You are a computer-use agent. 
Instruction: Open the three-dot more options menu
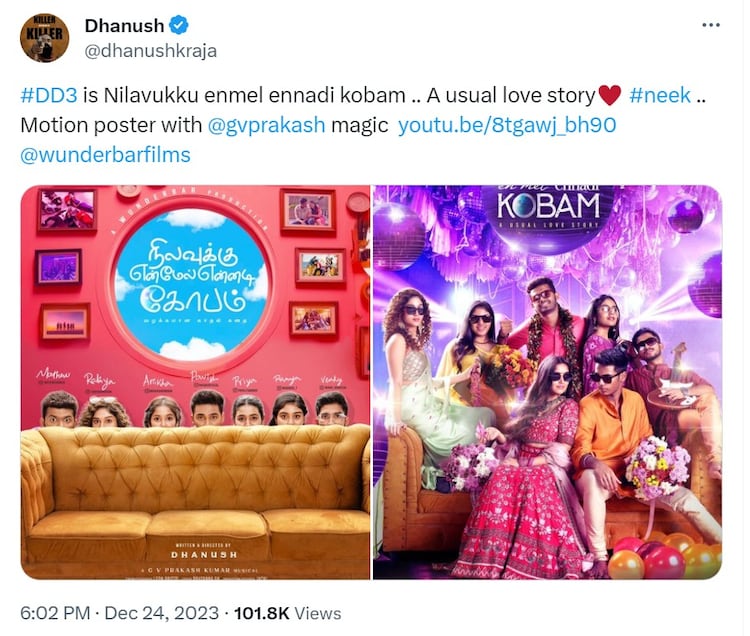click(711, 25)
